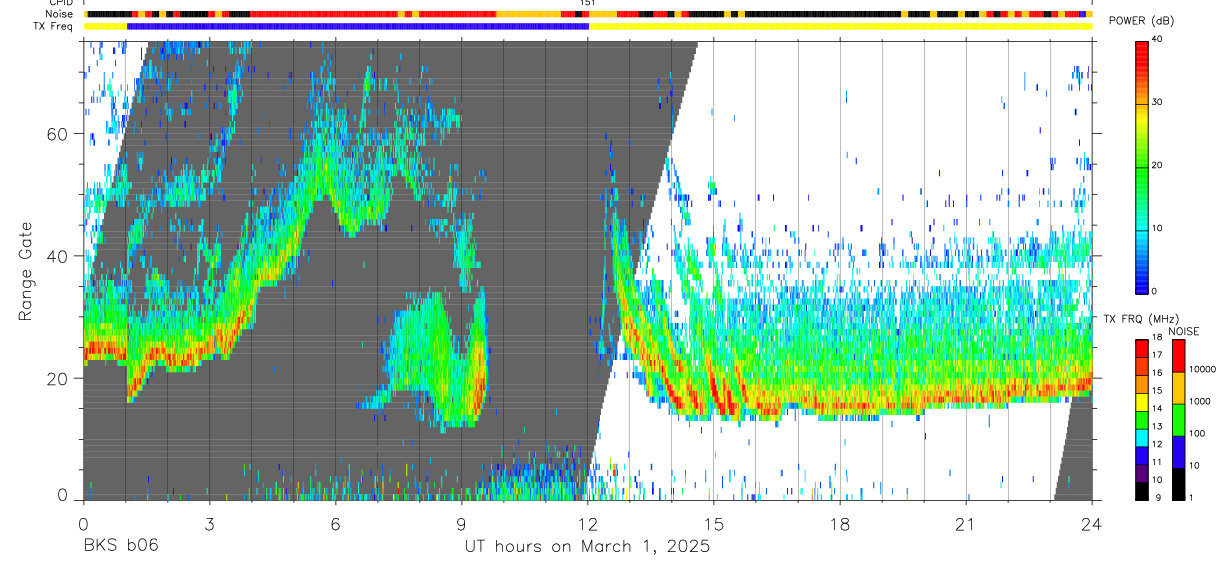The image size is (1228, 567).
Task: Click the 'Range Gate' y-axis title
Action: [27, 272]
